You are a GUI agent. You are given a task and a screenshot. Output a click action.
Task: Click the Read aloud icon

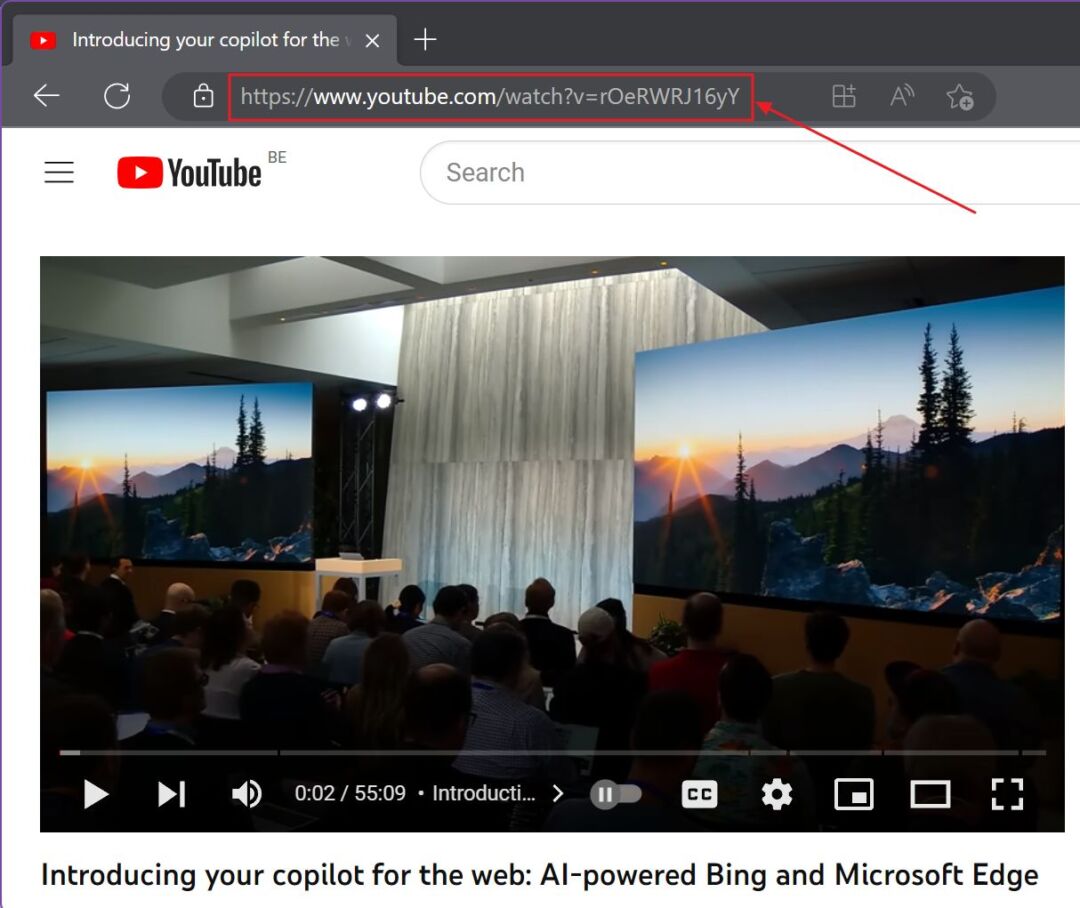pos(901,96)
